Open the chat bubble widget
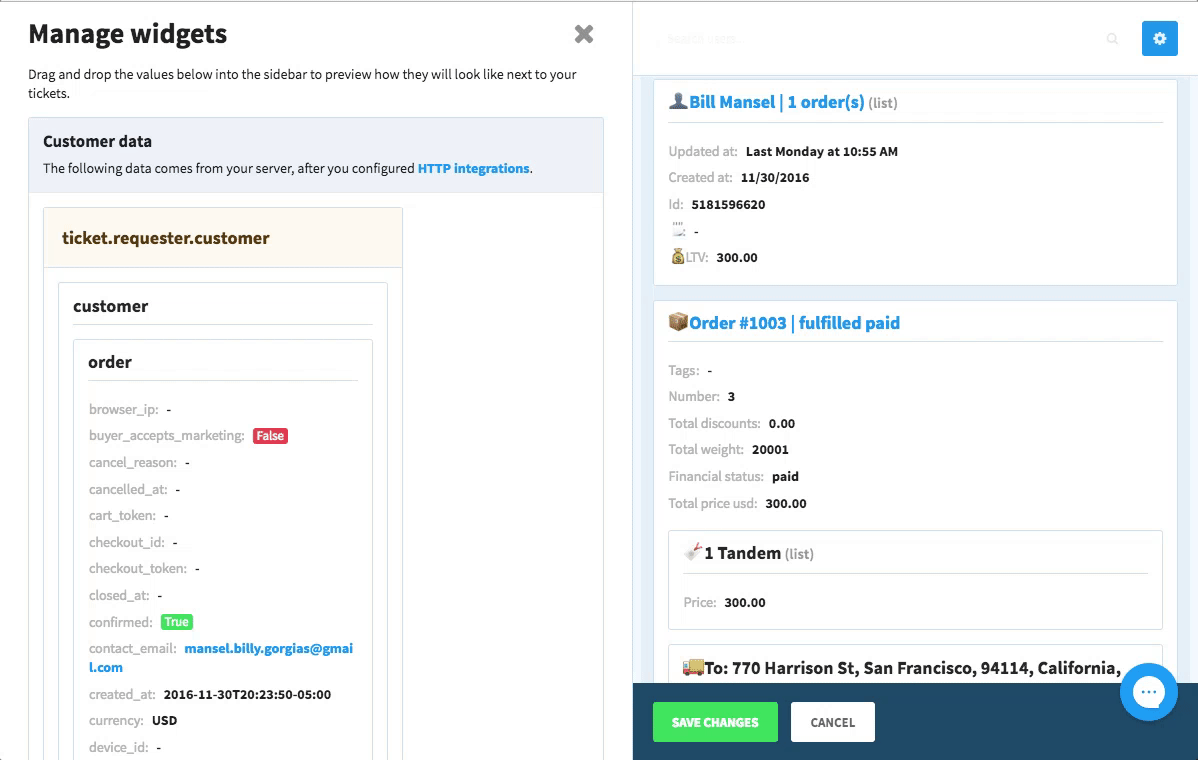1198x760 pixels. [x=1148, y=692]
